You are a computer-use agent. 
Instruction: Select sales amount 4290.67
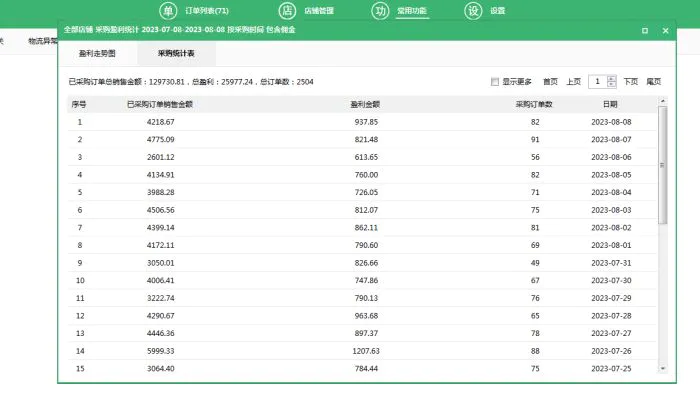(x=161, y=316)
